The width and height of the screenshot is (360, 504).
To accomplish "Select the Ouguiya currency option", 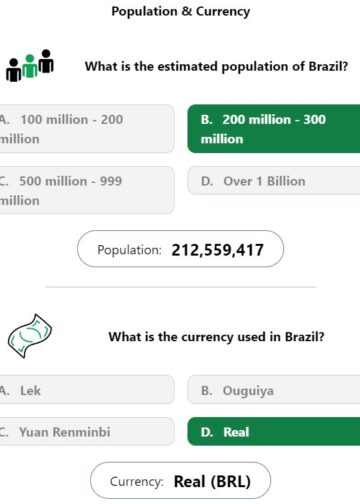I will (x=274, y=390).
